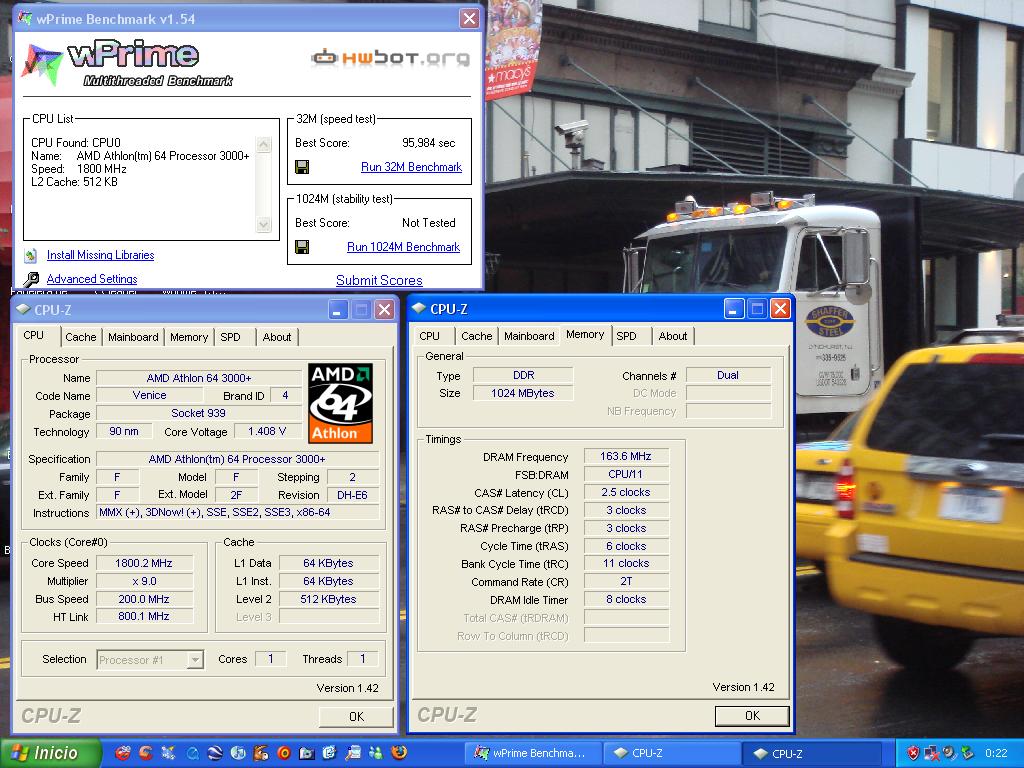This screenshot has height=768, width=1024.
Task: Click the DRAM Frequency value 163.6 MHz
Action: pos(626,456)
